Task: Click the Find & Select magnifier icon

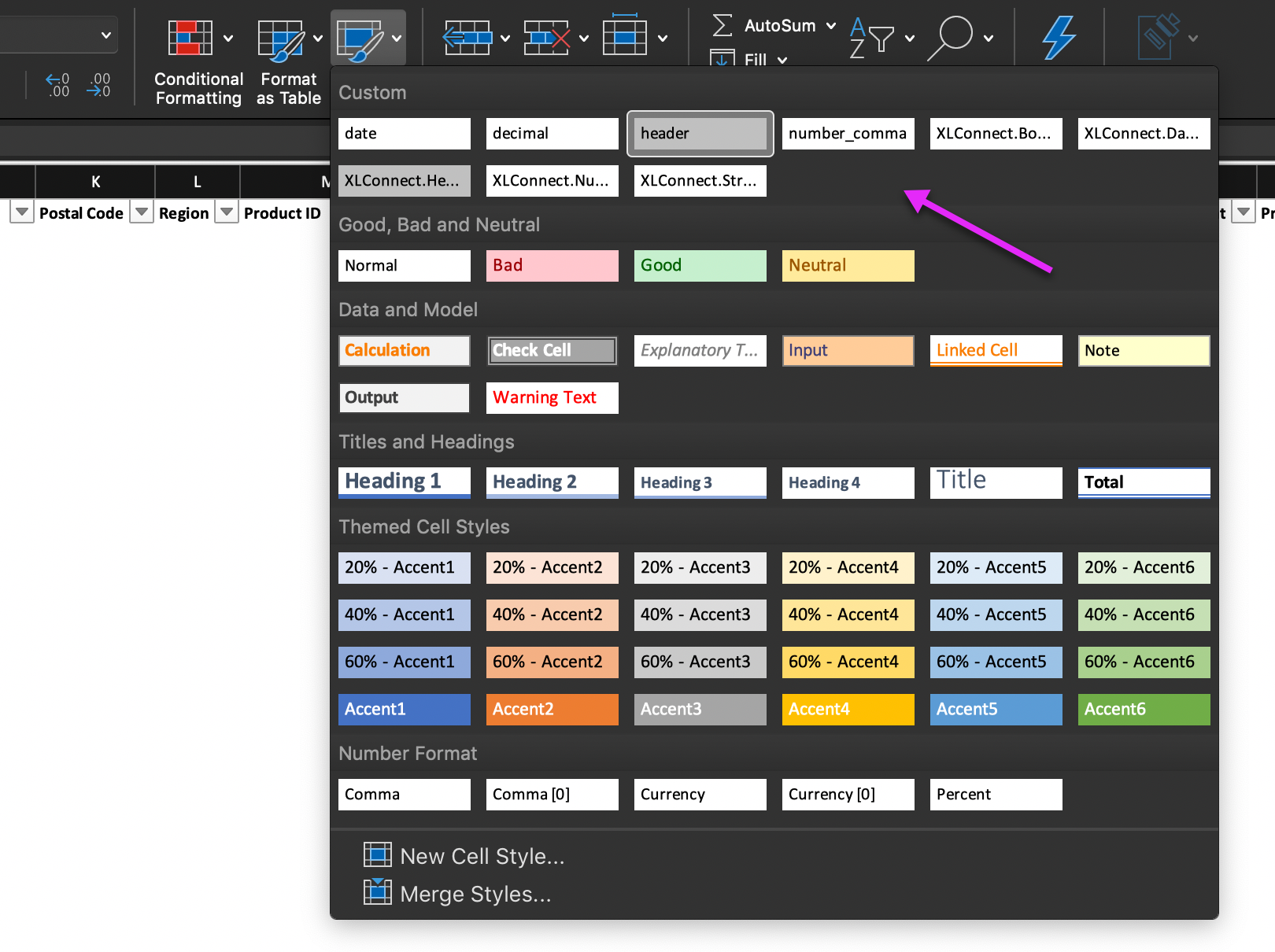Action: pyautogui.click(x=950, y=37)
